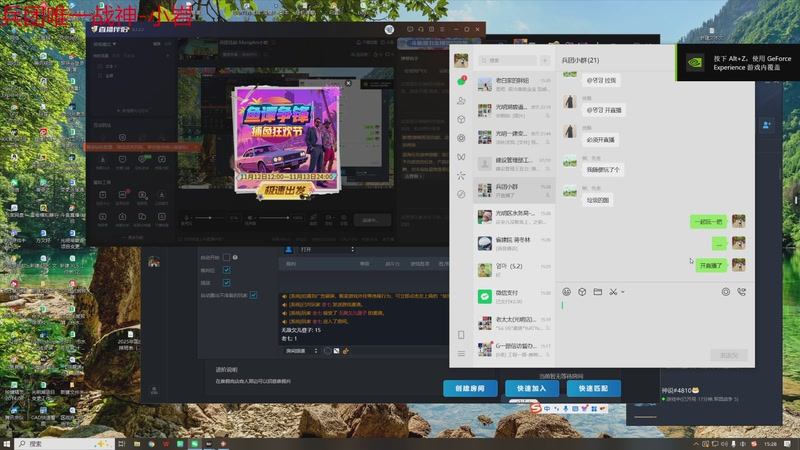Click the headset support icon in streaming app title bar

pyautogui.click(x=421, y=30)
